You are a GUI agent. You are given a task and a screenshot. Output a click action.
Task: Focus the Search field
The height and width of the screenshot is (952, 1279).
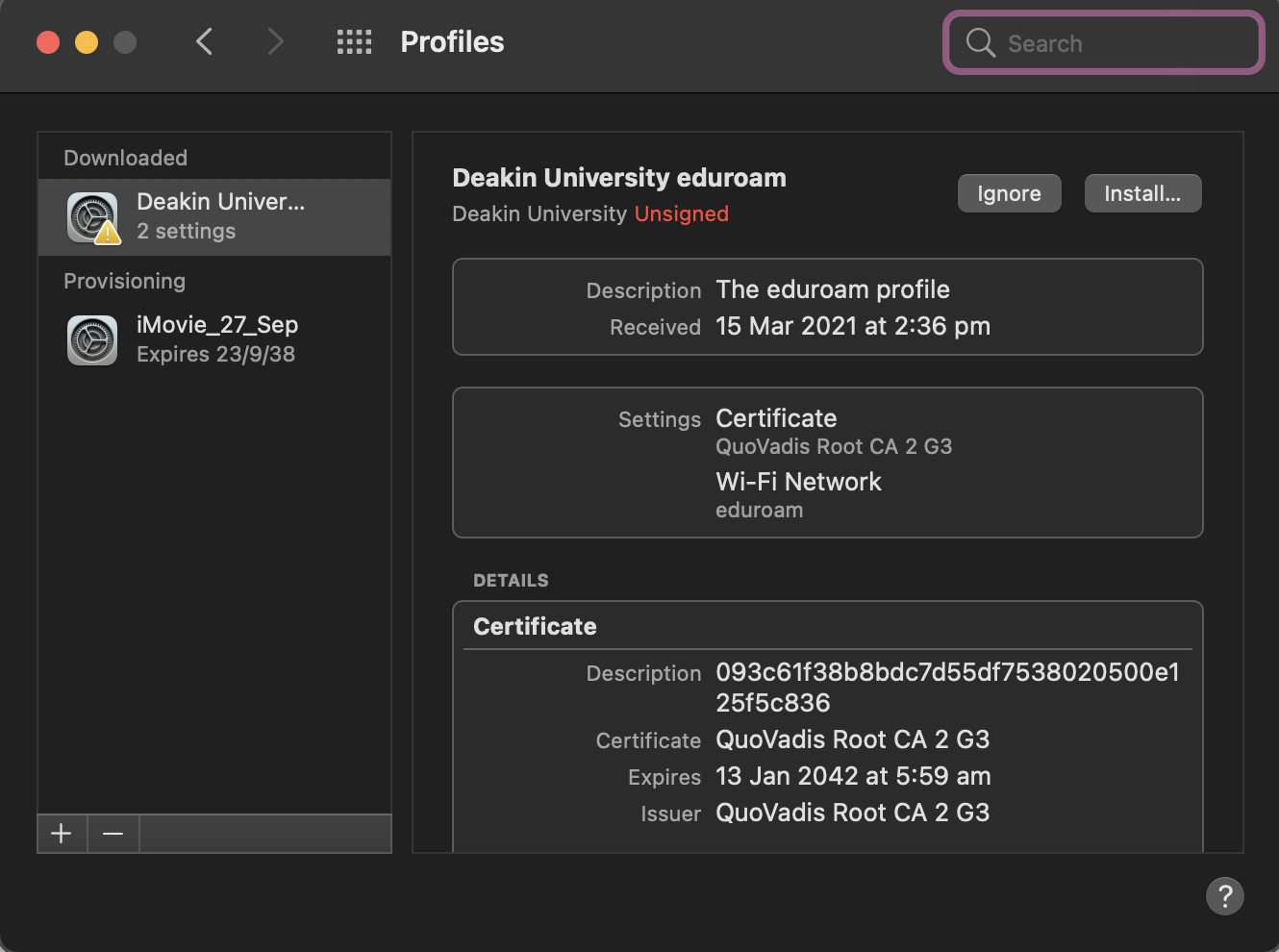(x=1104, y=42)
